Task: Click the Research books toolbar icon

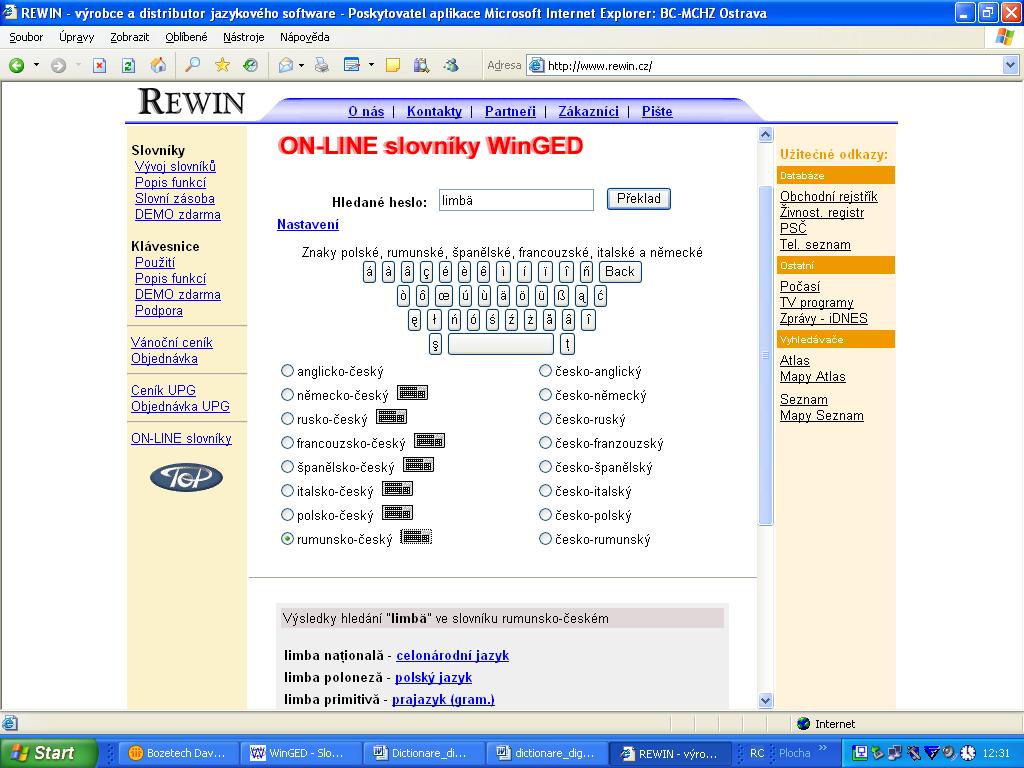Action: point(421,65)
